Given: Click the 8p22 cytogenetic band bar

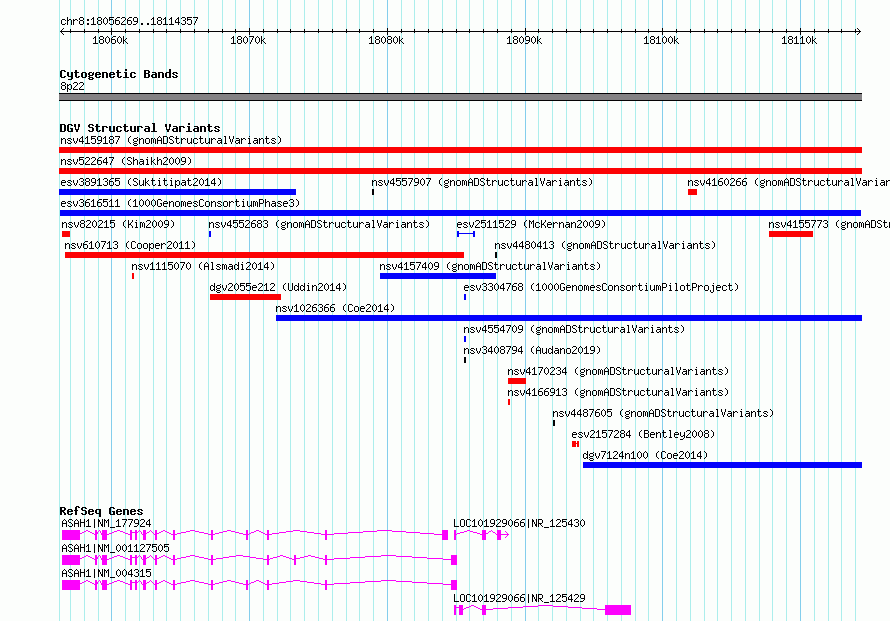Looking at the screenshot, I should 460,97.
